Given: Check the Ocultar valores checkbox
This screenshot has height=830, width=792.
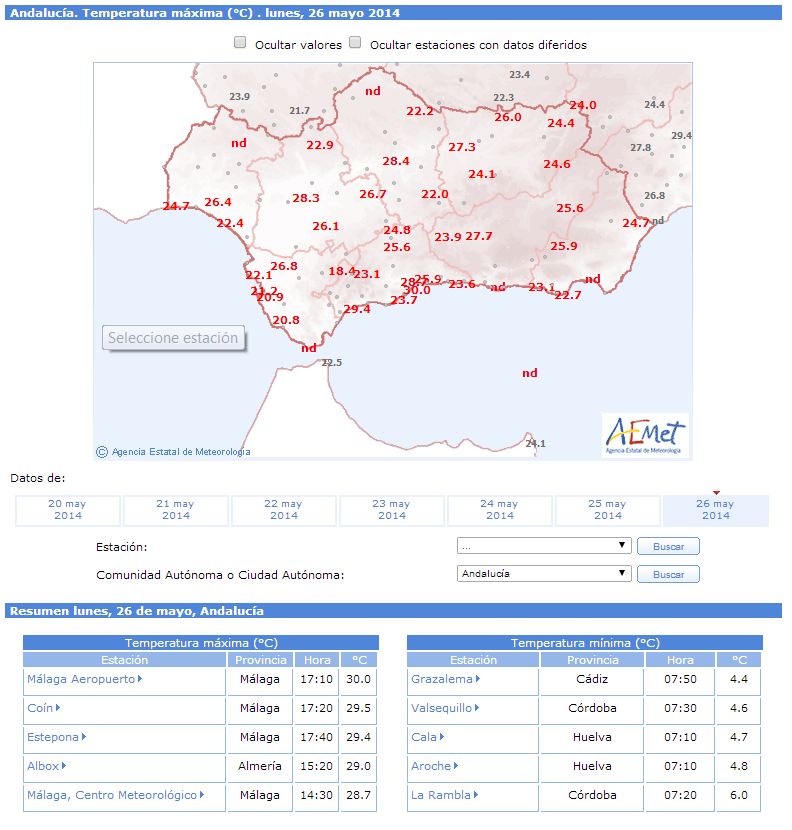Looking at the screenshot, I should pos(240,42).
